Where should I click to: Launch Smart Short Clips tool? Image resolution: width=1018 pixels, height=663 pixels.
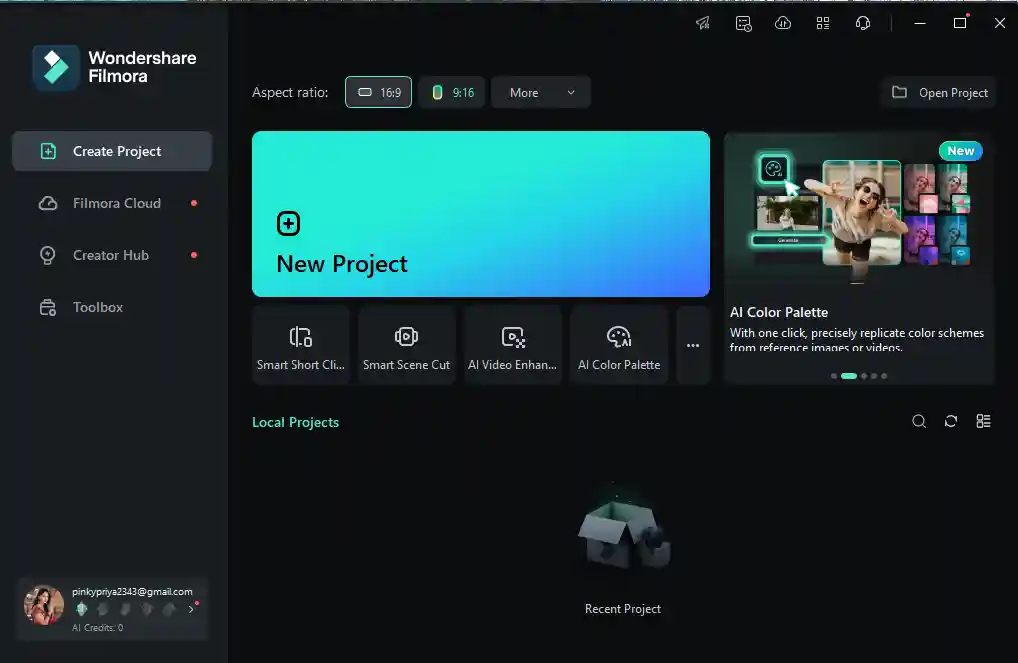coord(301,345)
